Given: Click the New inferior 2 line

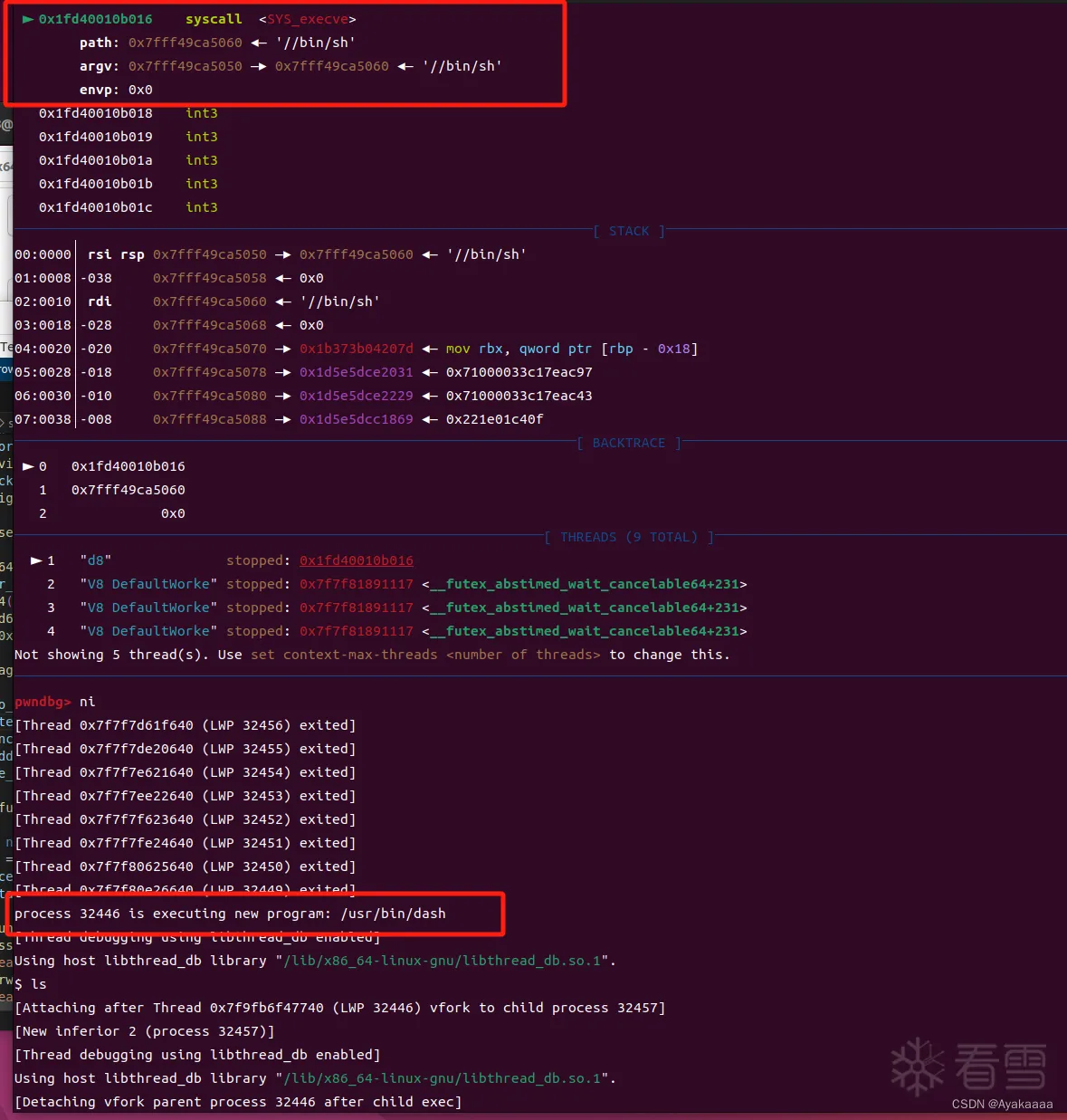Looking at the screenshot, I should point(145,1031).
